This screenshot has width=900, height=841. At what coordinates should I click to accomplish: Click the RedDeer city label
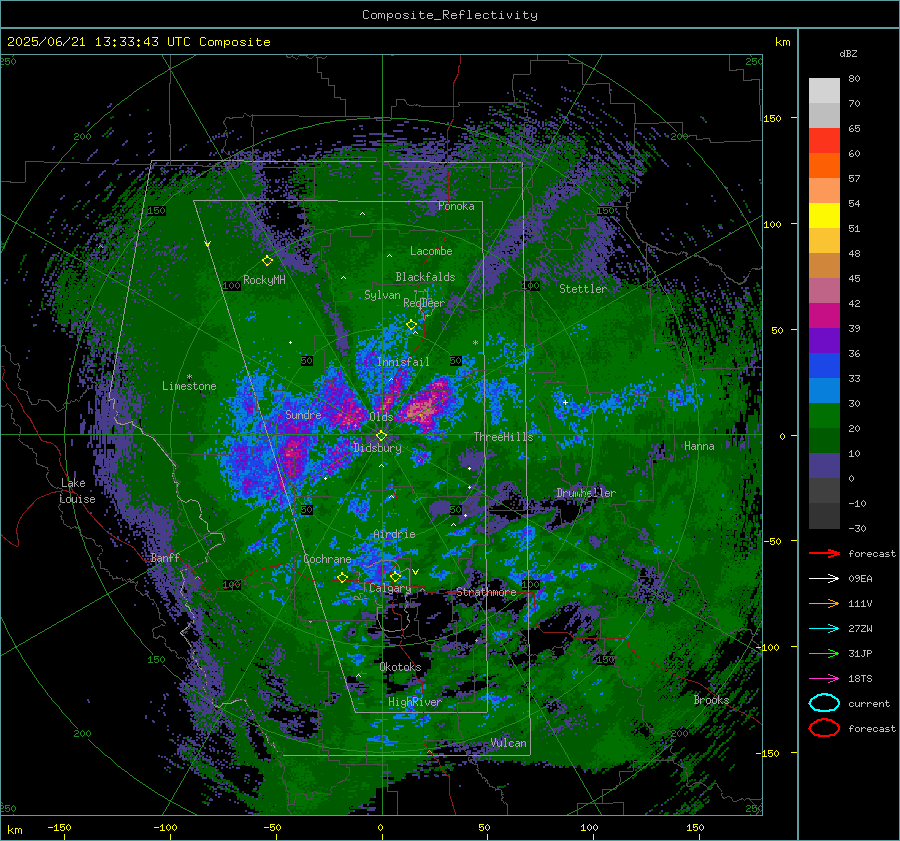click(x=424, y=303)
